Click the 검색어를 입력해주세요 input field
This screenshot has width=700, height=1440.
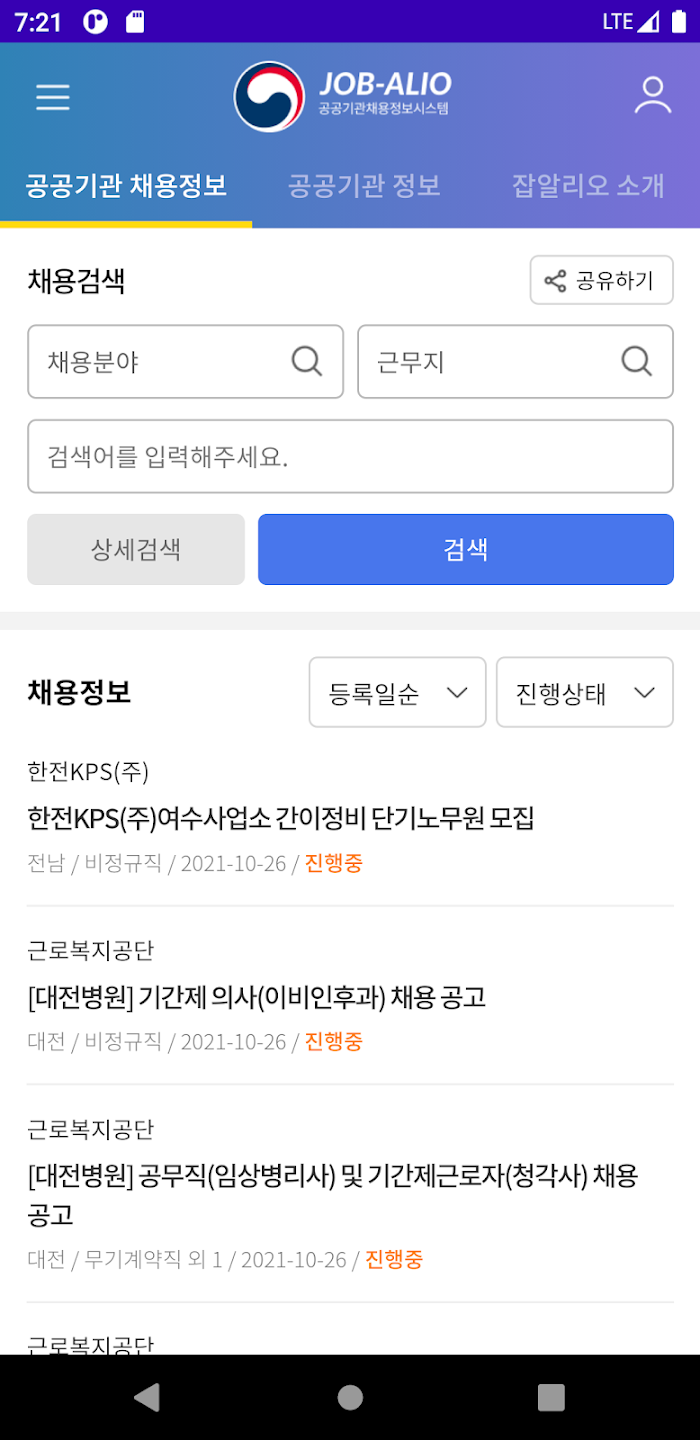pos(350,456)
